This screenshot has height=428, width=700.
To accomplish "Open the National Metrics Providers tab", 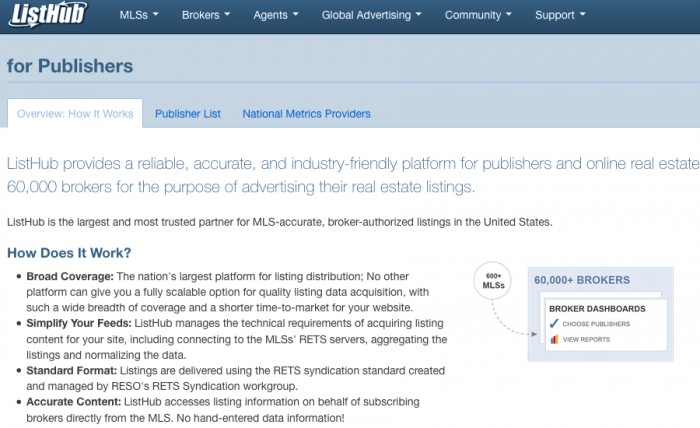I will 306,114.
